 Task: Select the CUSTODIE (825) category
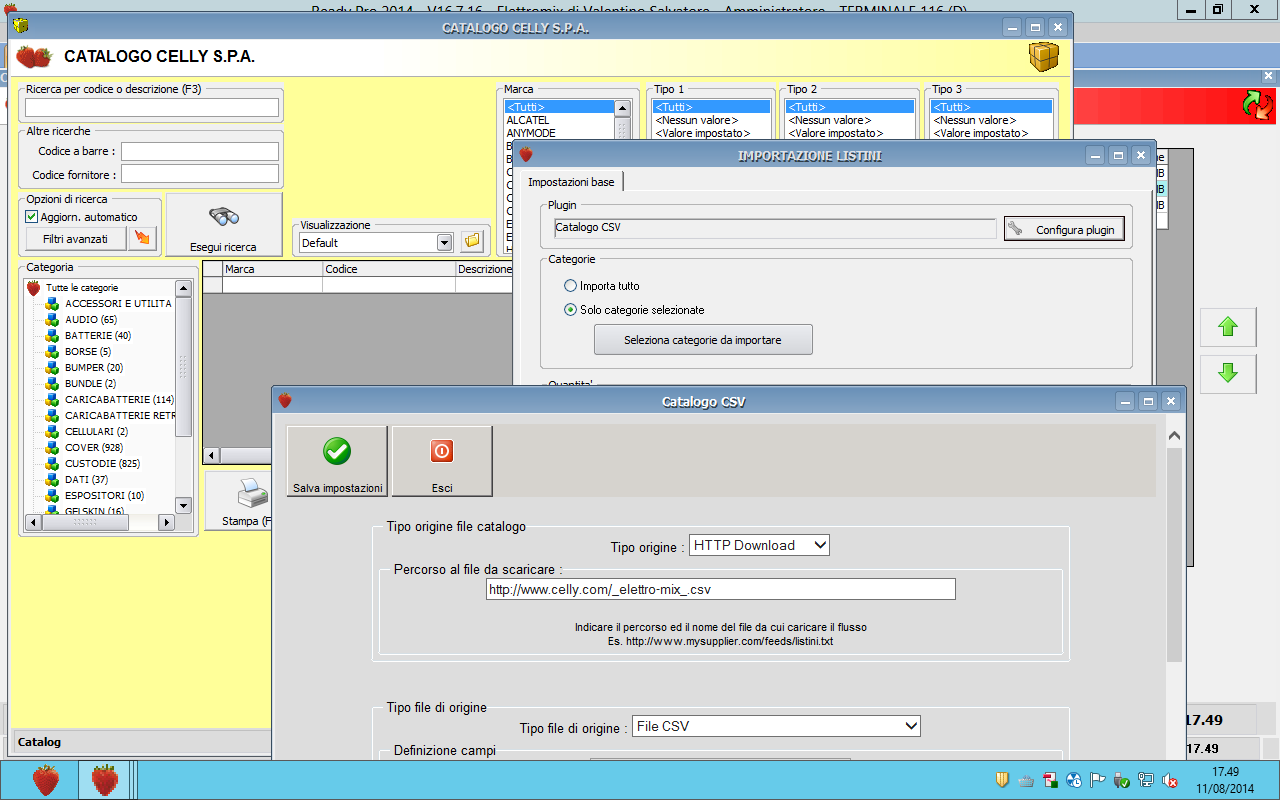[102, 464]
